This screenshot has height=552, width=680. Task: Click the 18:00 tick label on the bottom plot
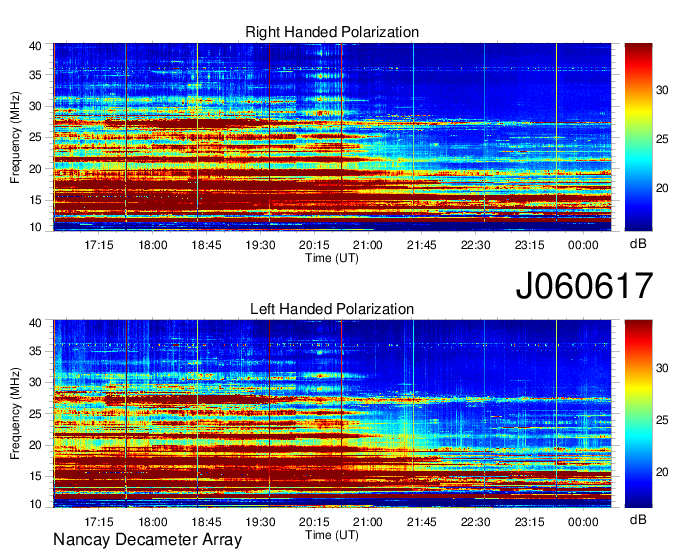(153, 522)
